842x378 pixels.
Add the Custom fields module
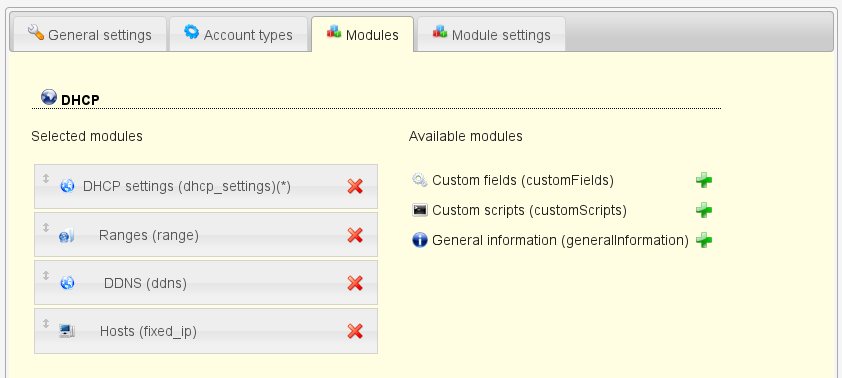703,180
